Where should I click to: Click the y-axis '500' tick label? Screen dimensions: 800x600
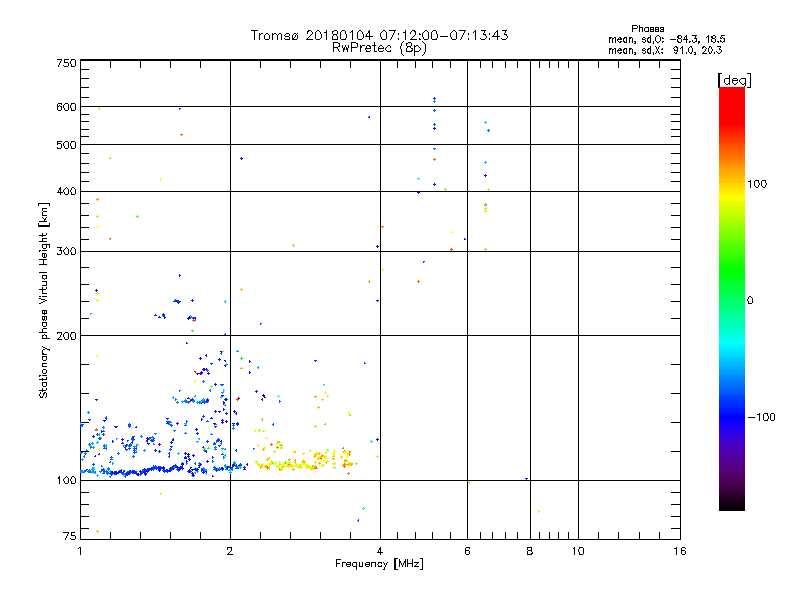(x=66, y=145)
